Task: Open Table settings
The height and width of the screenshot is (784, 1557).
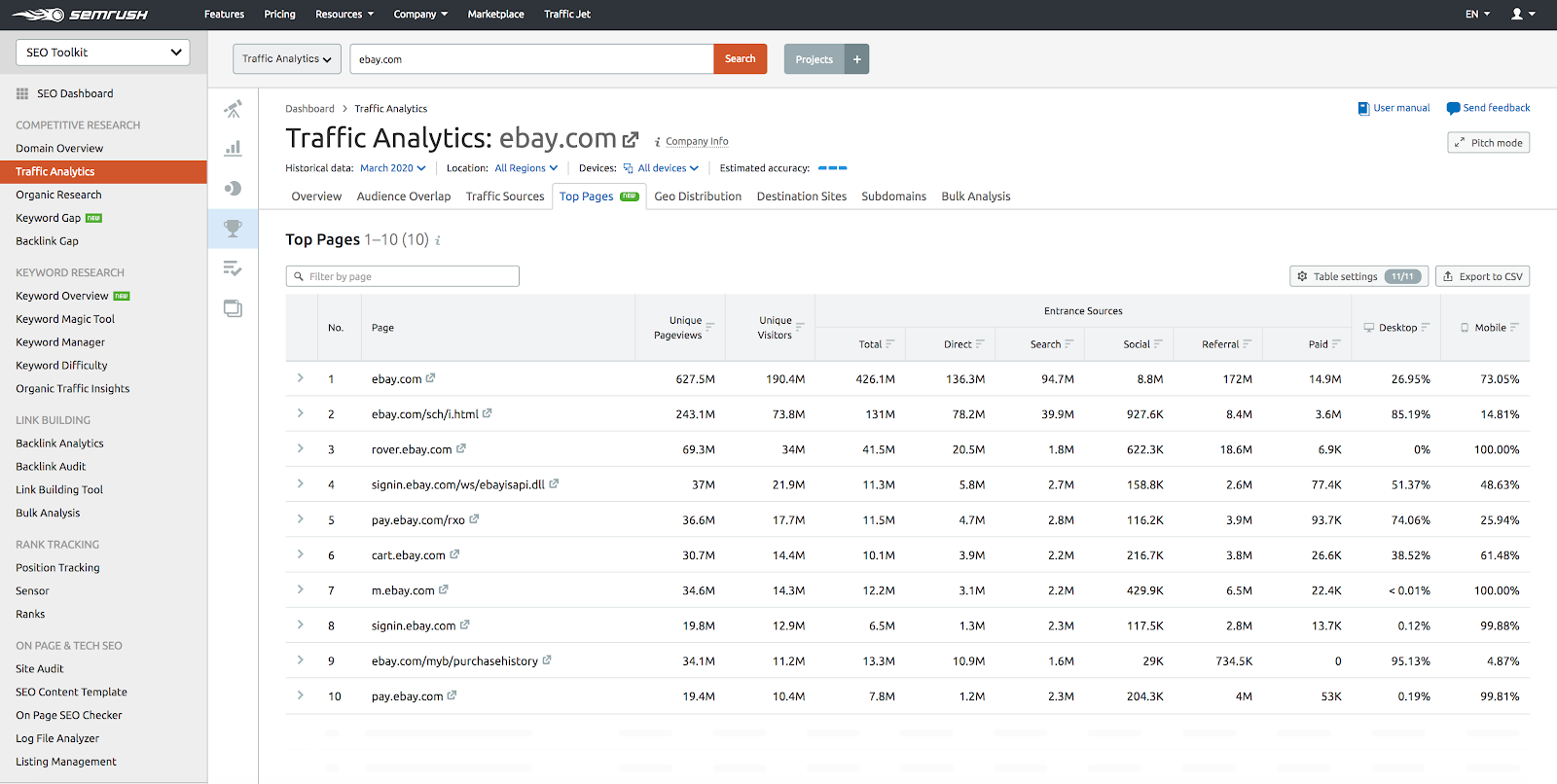Action: click(1358, 276)
